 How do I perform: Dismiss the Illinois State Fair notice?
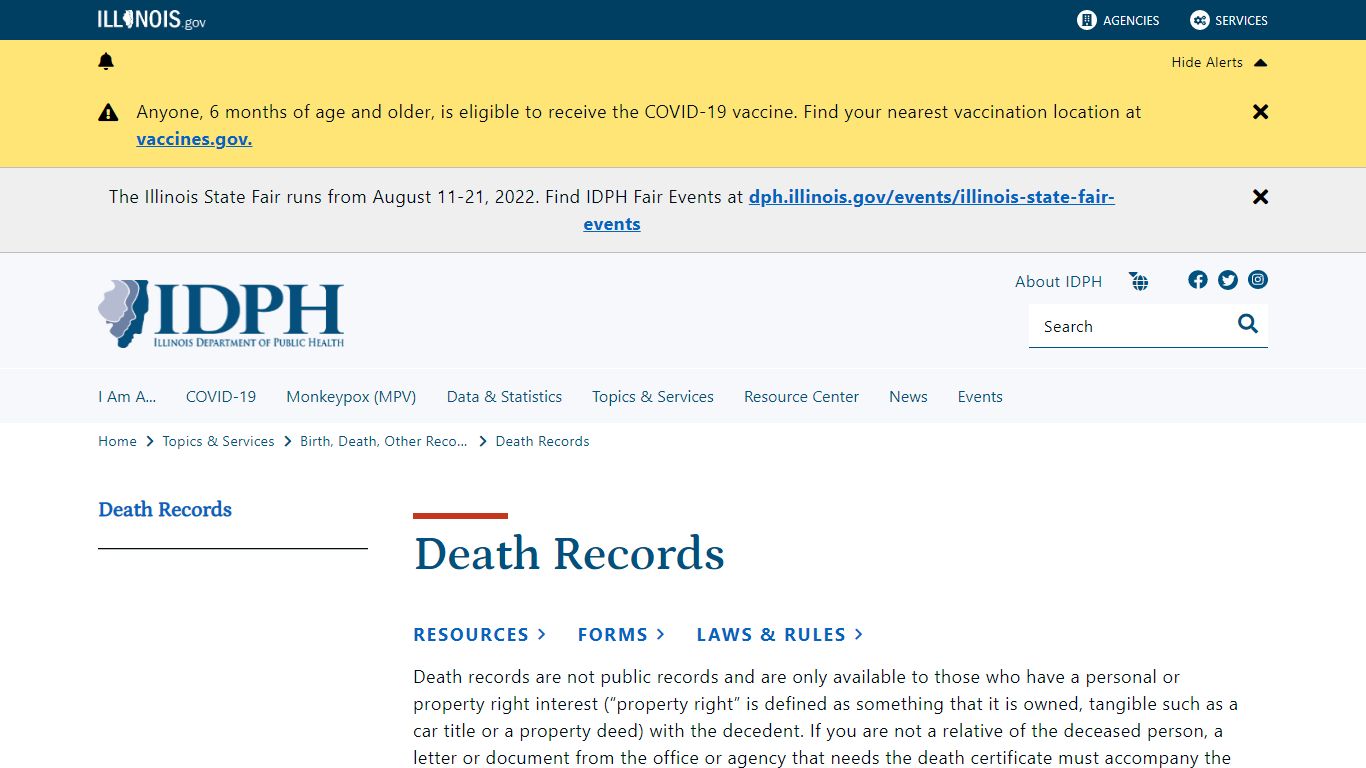[1260, 196]
